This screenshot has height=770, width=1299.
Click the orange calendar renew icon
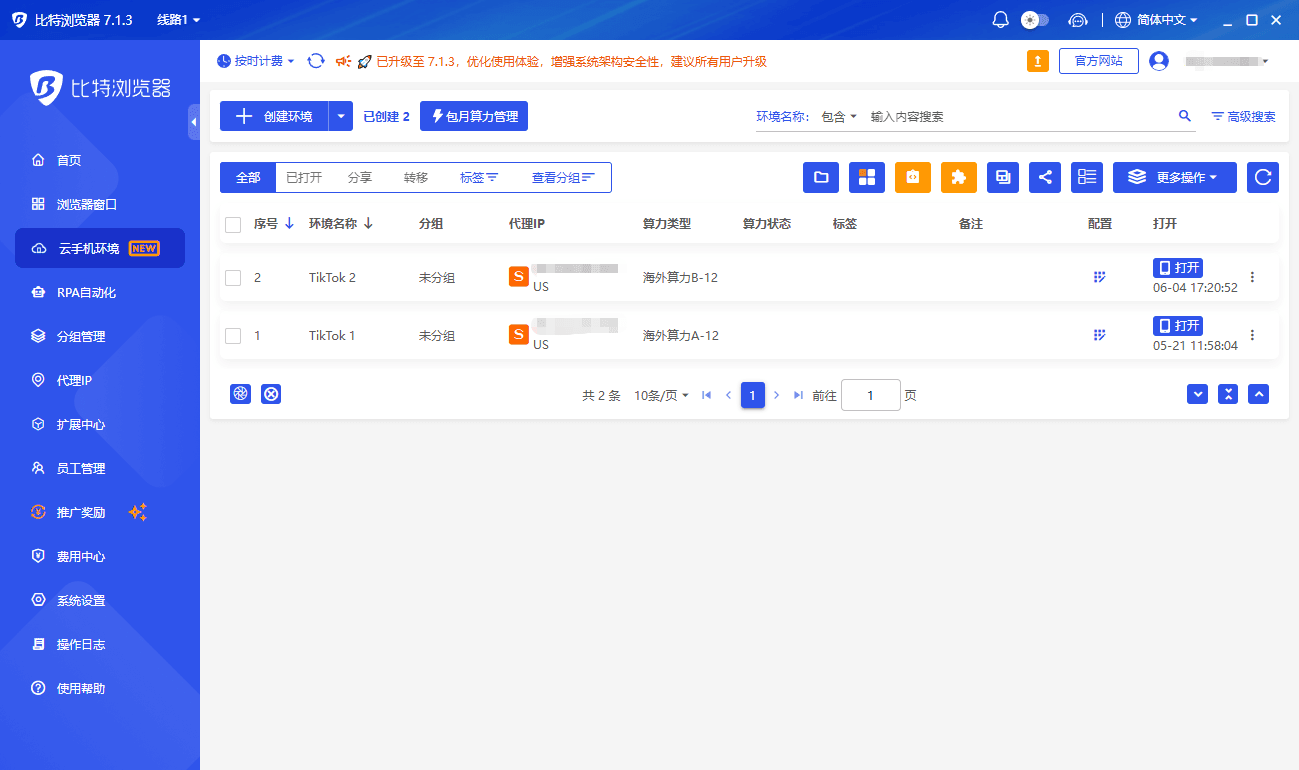coord(913,177)
